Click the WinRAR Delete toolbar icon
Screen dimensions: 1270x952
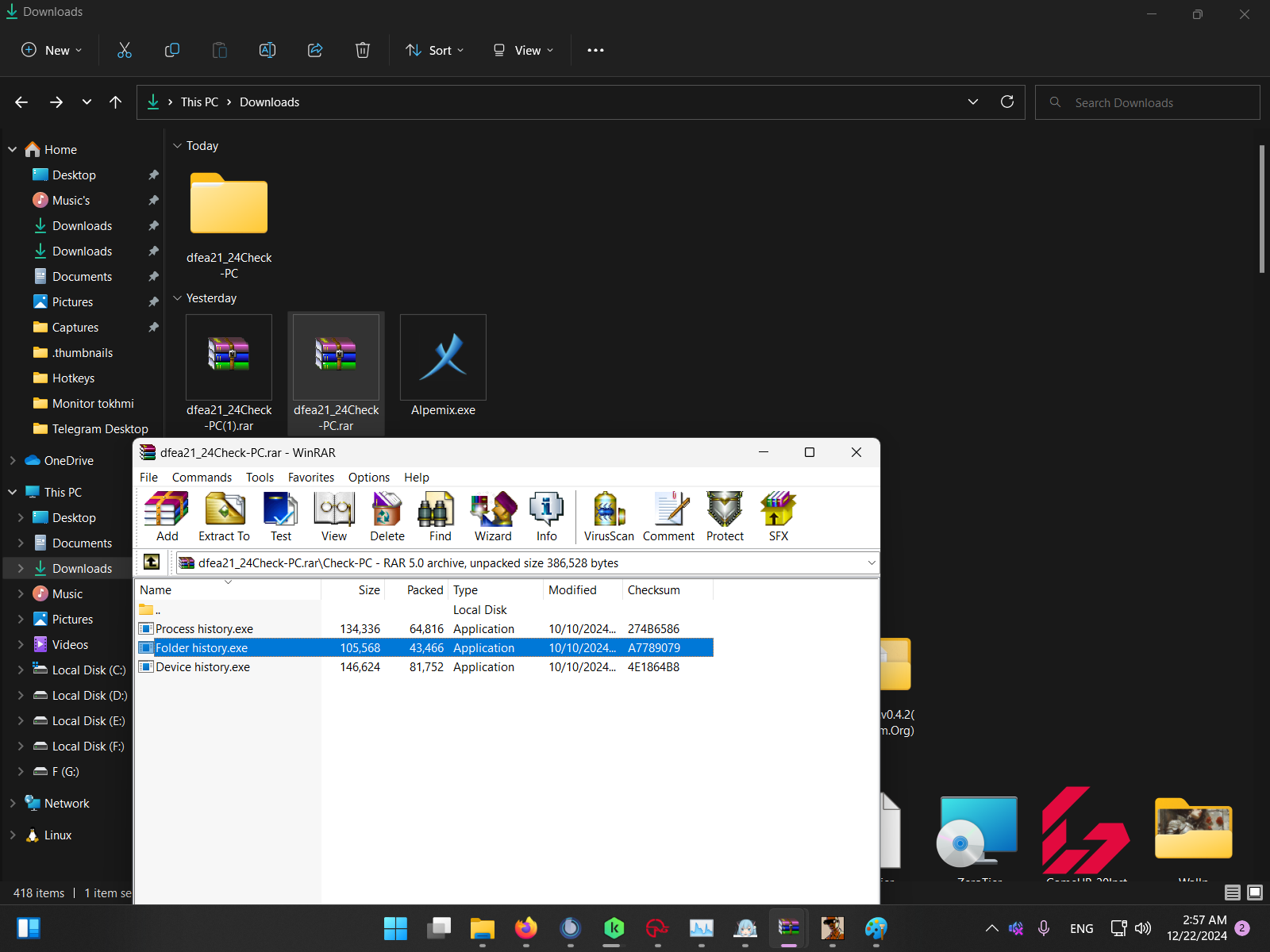tap(387, 516)
